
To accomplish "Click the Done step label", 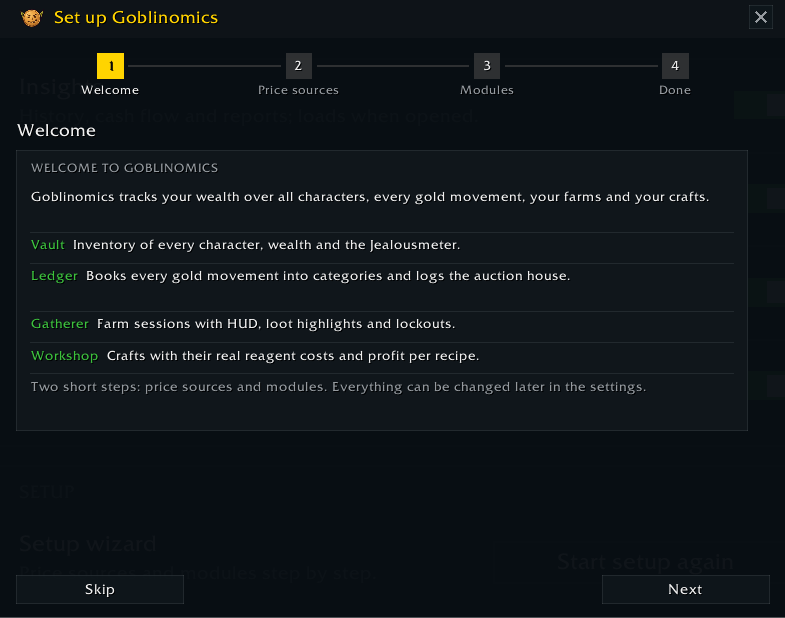I will click(x=675, y=90).
